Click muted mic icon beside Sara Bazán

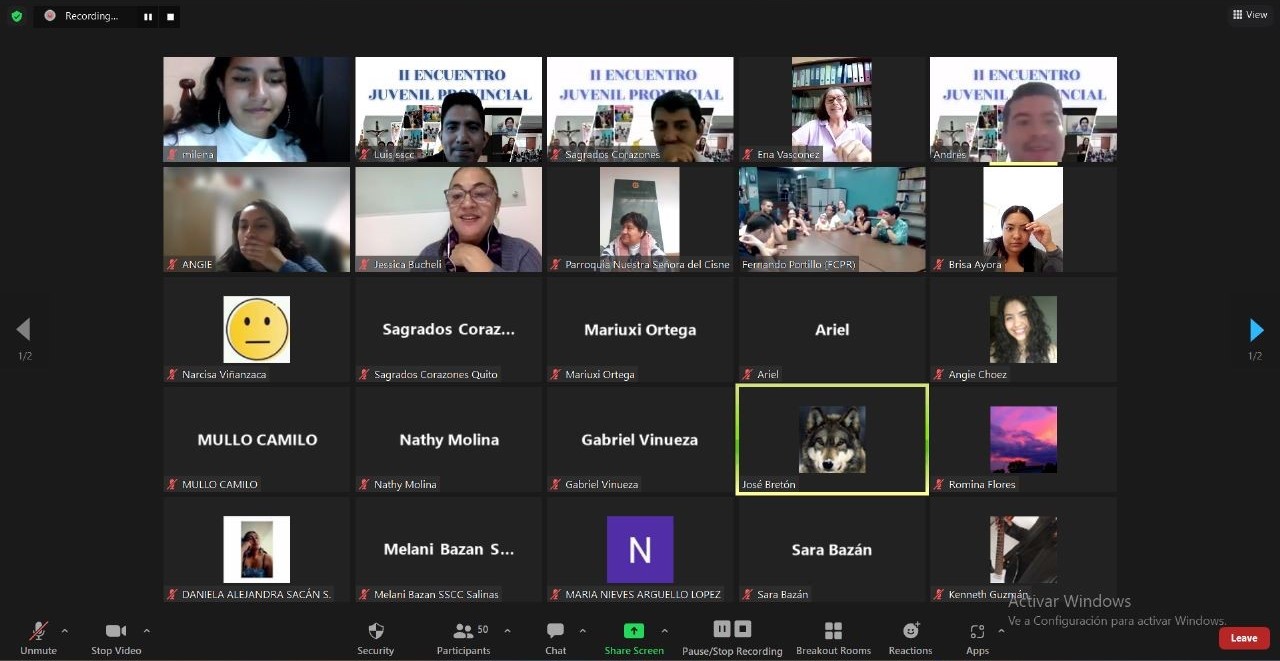(x=748, y=594)
